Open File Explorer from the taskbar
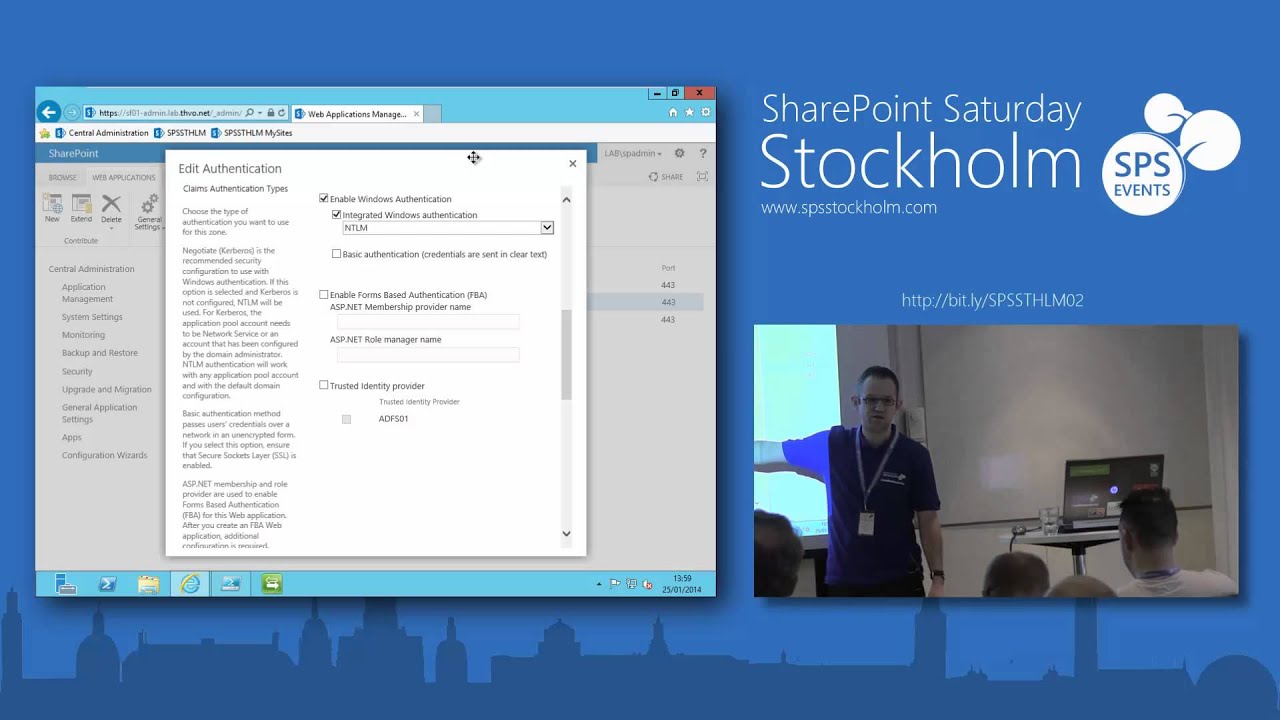The image size is (1280, 720). 148,584
